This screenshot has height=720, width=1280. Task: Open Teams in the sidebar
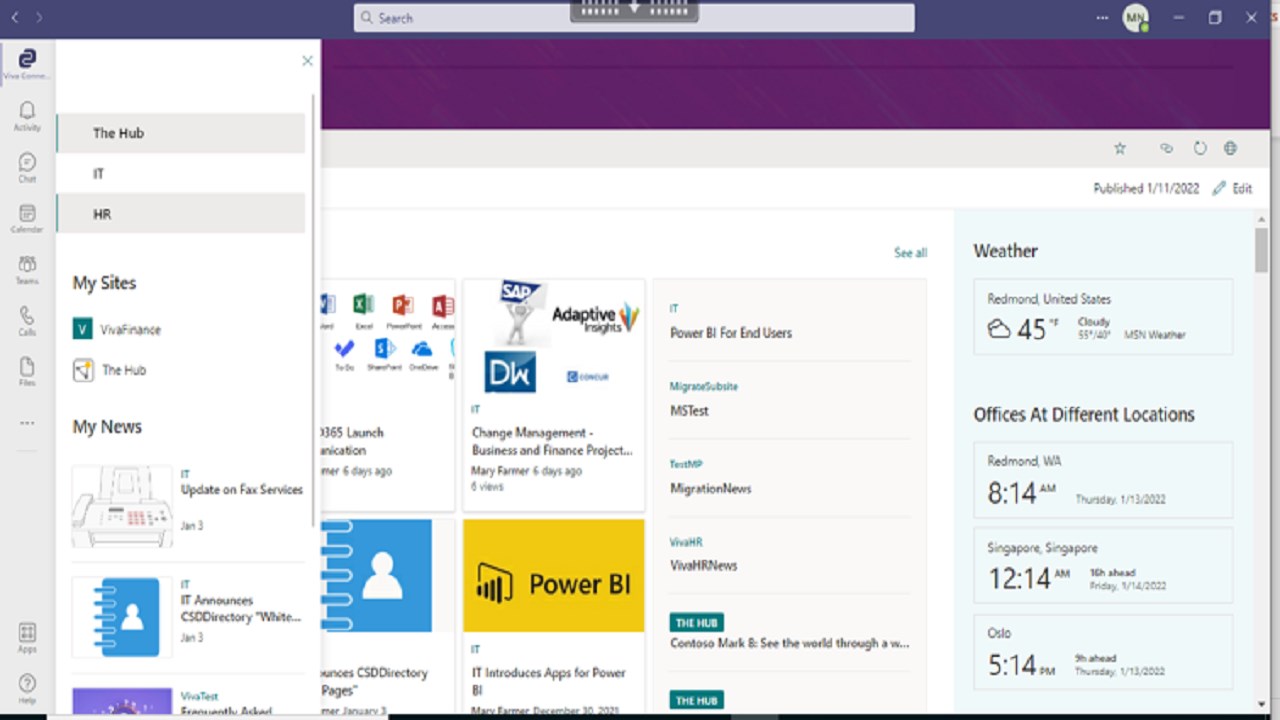tap(27, 270)
